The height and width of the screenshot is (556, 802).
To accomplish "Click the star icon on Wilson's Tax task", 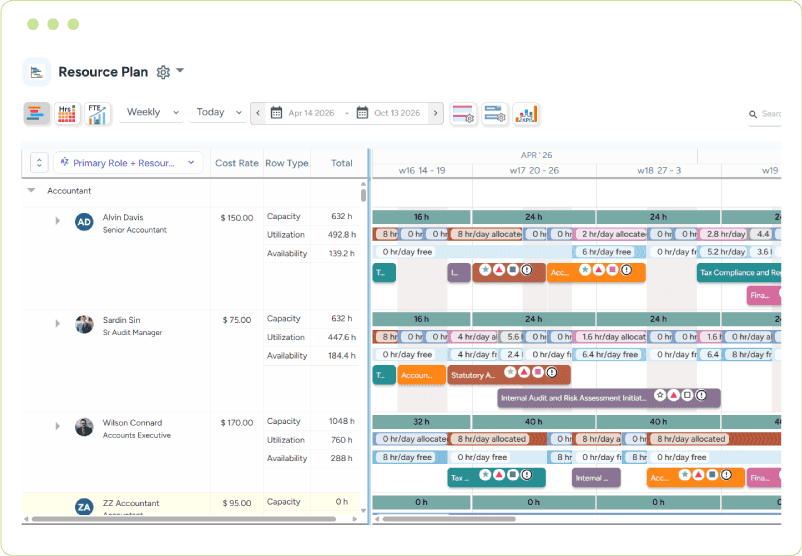I will [x=485, y=475].
